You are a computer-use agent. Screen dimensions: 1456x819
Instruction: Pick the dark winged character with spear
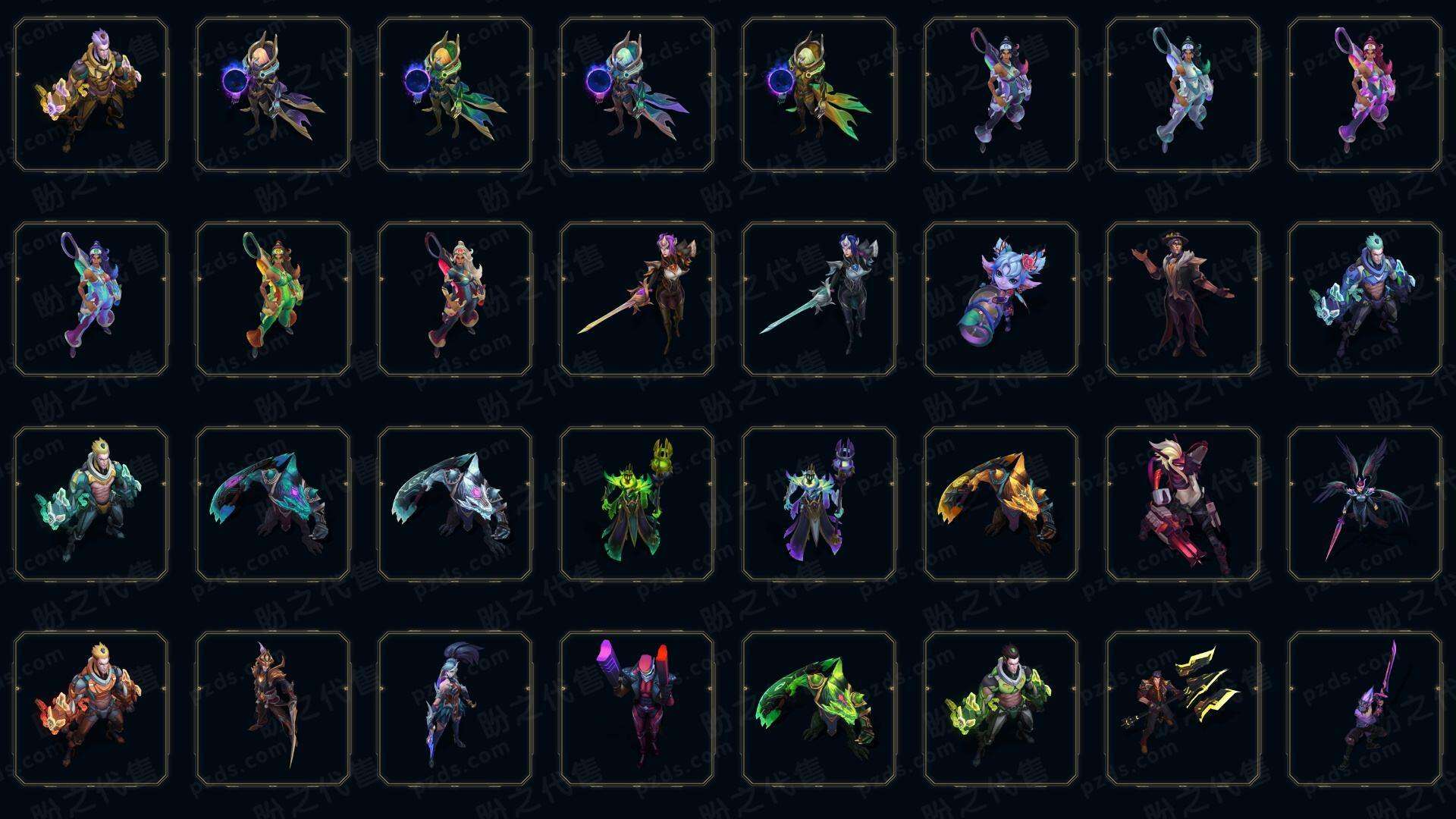coord(1365,504)
